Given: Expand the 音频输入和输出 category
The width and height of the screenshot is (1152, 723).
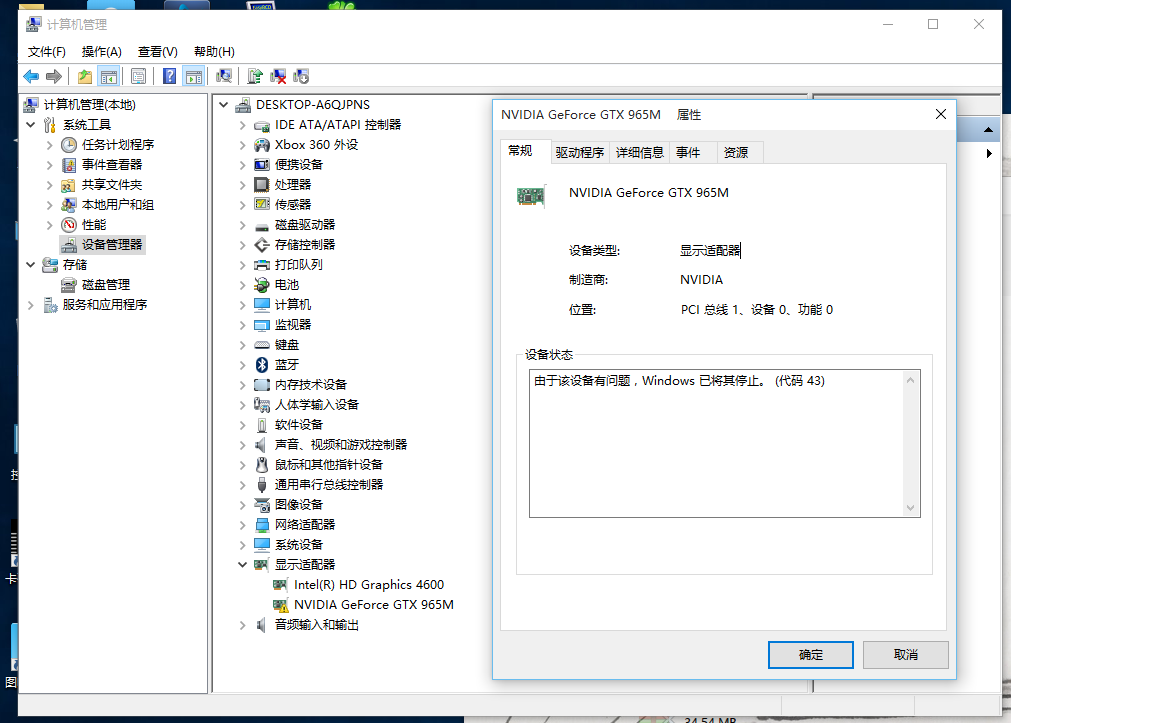Looking at the screenshot, I should pos(242,625).
